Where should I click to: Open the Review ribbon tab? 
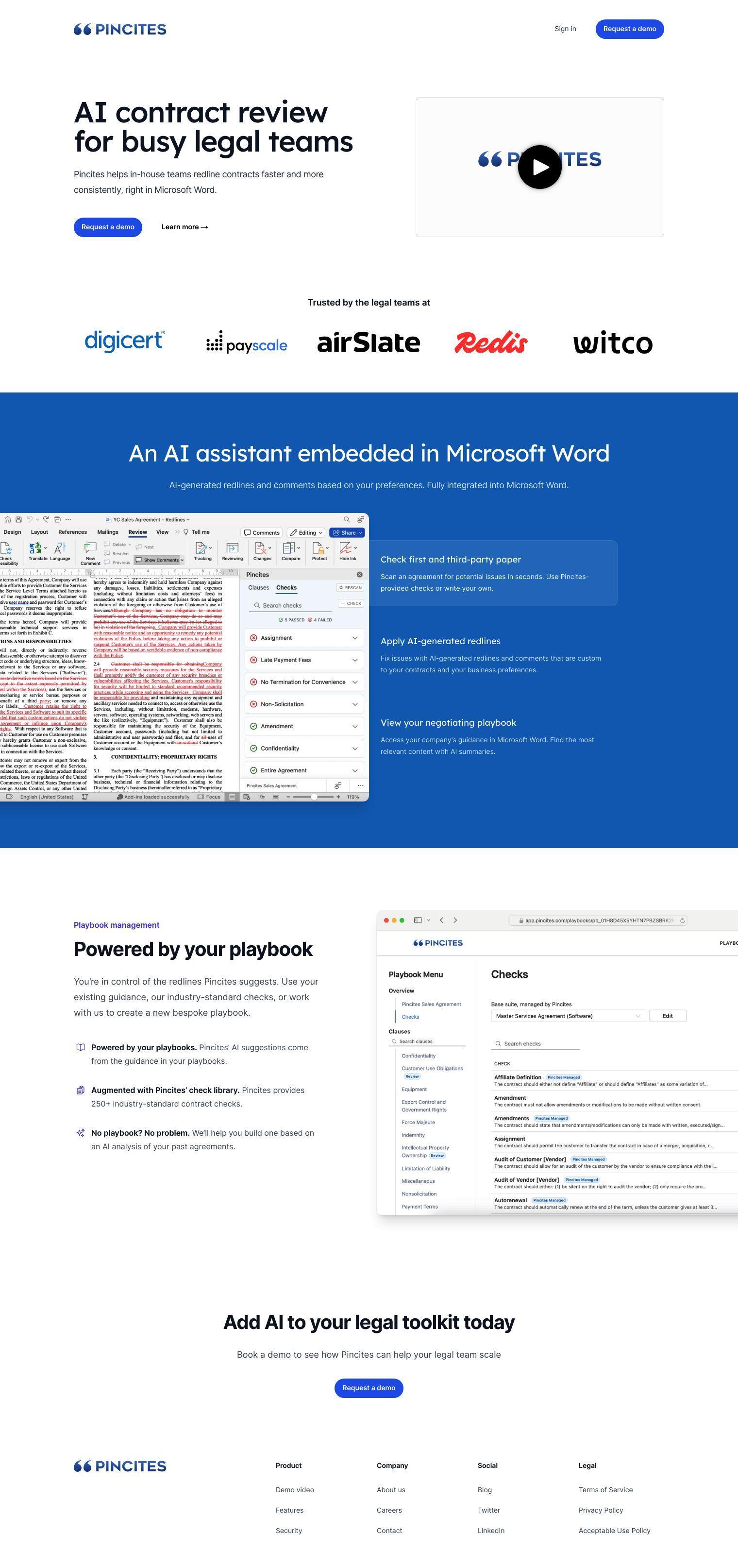[137, 532]
